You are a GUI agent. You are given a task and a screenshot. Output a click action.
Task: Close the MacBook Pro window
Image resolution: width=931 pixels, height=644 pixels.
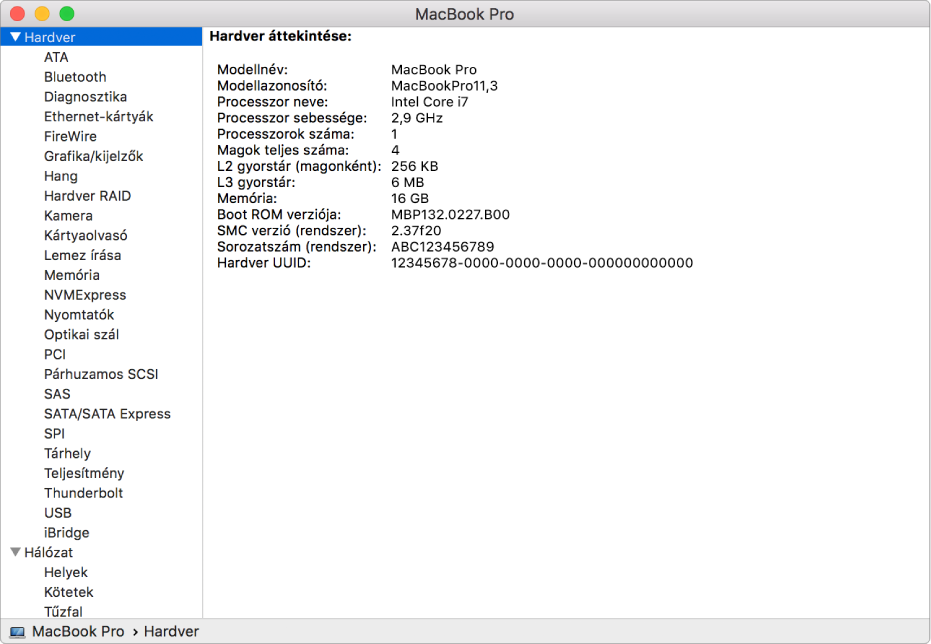pos(18,14)
